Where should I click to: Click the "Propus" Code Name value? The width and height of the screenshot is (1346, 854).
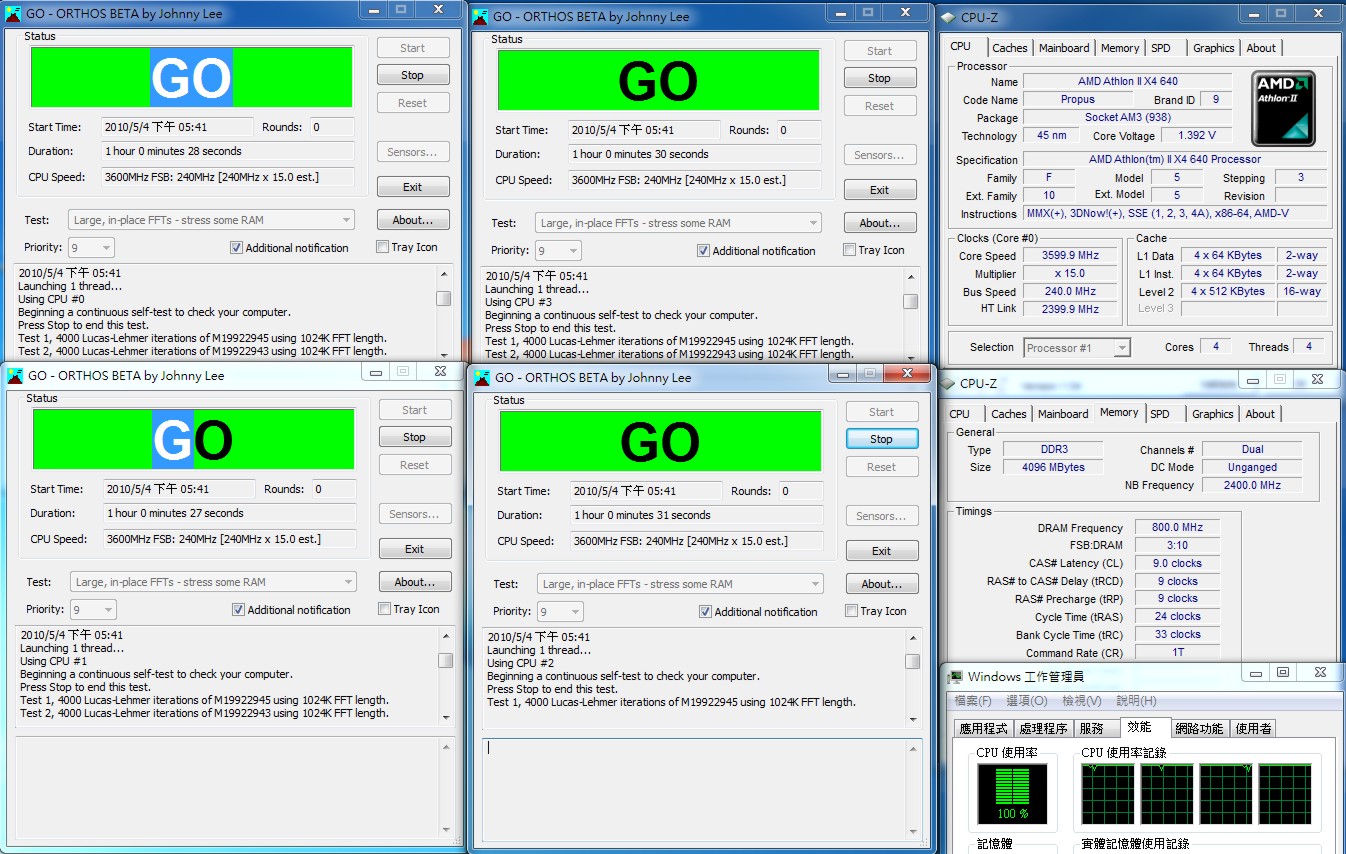point(1078,100)
